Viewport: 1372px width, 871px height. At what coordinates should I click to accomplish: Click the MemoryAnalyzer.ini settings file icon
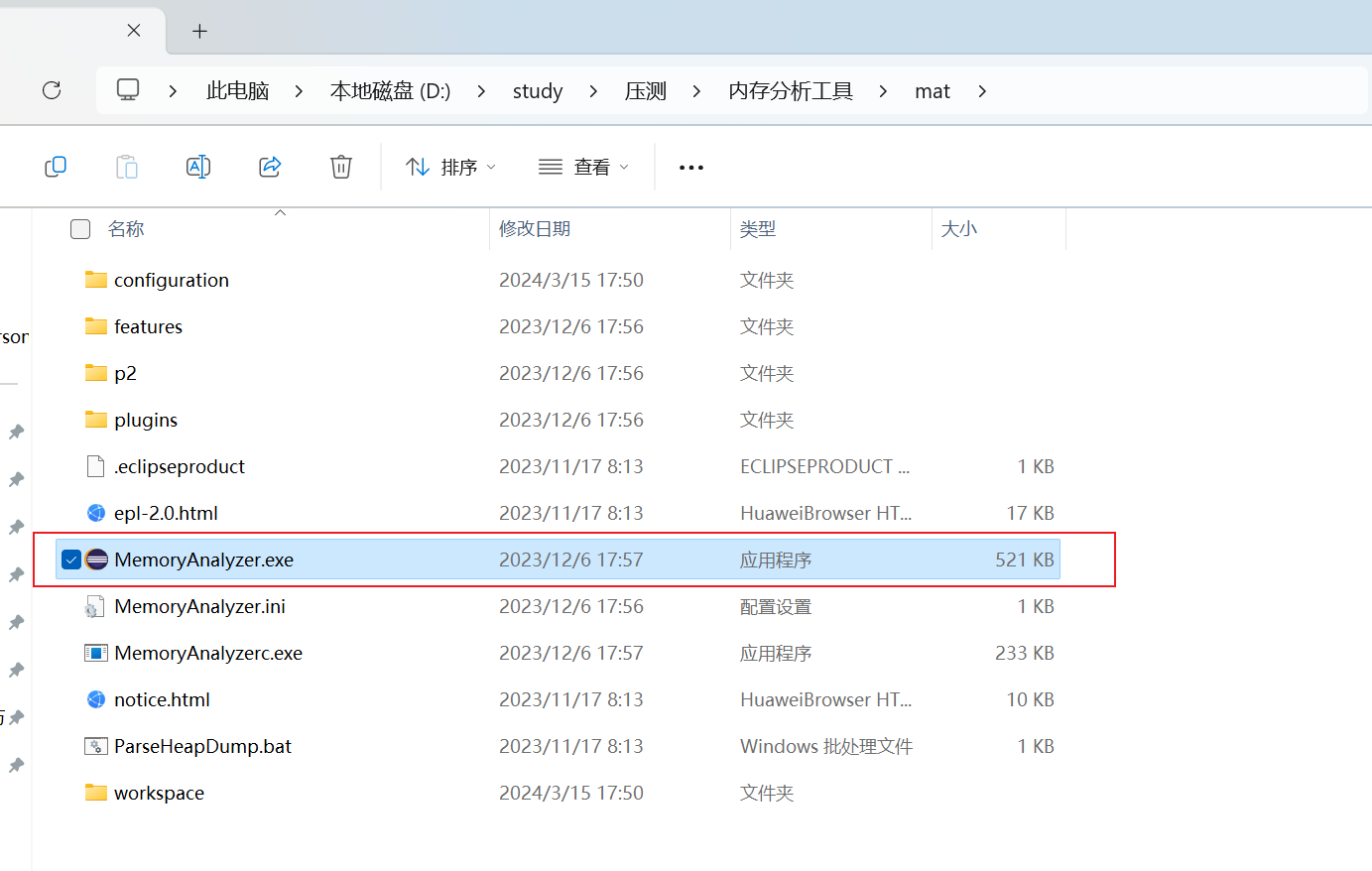94,606
